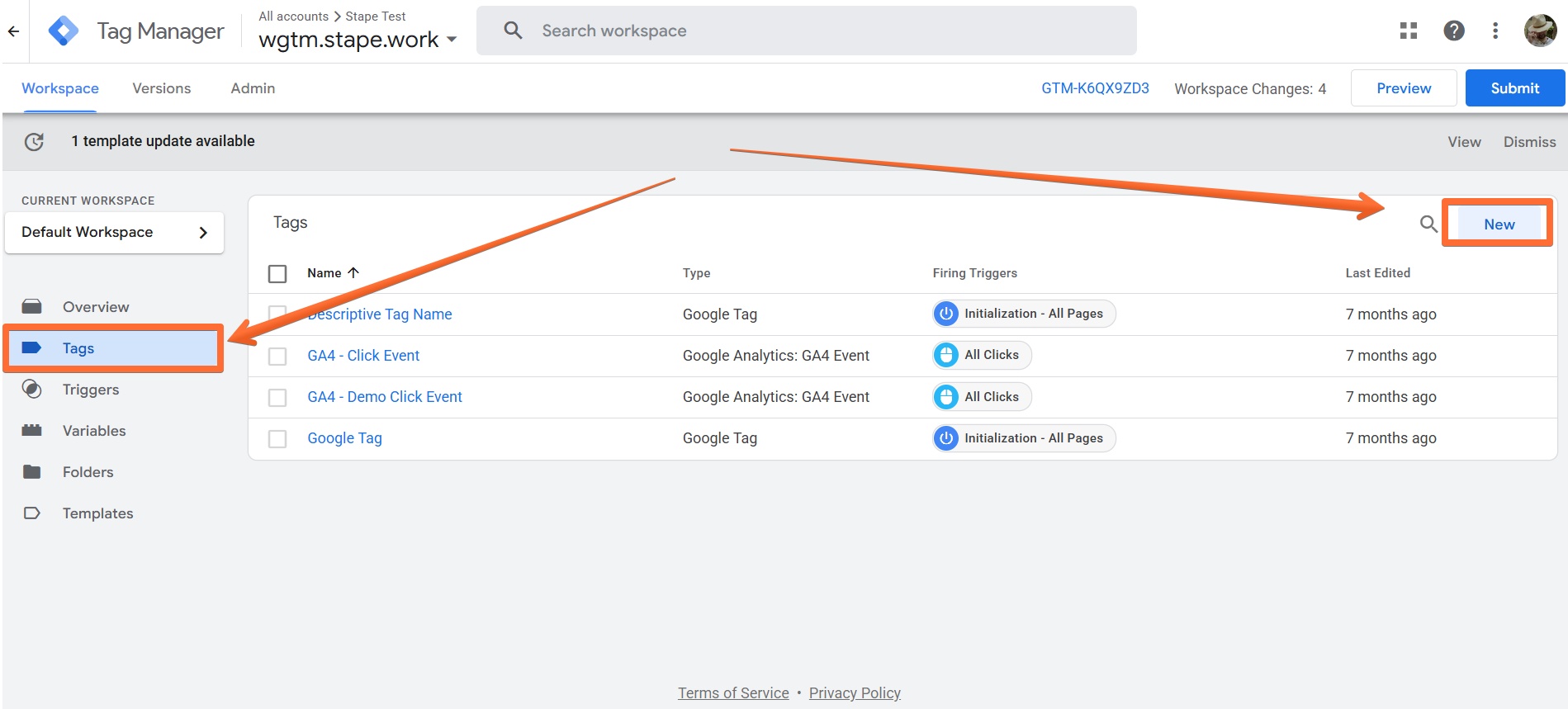This screenshot has width=1568, height=709.
Task: Open the Google Tag link
Action: [x=344, y=438]
